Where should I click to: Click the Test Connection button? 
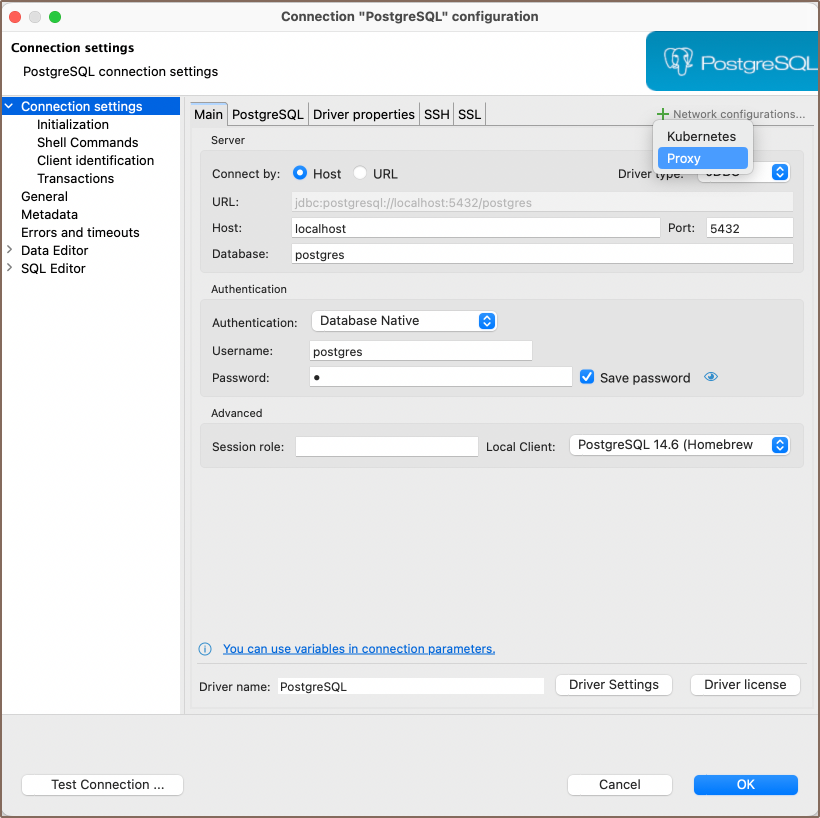coord(103,785)
